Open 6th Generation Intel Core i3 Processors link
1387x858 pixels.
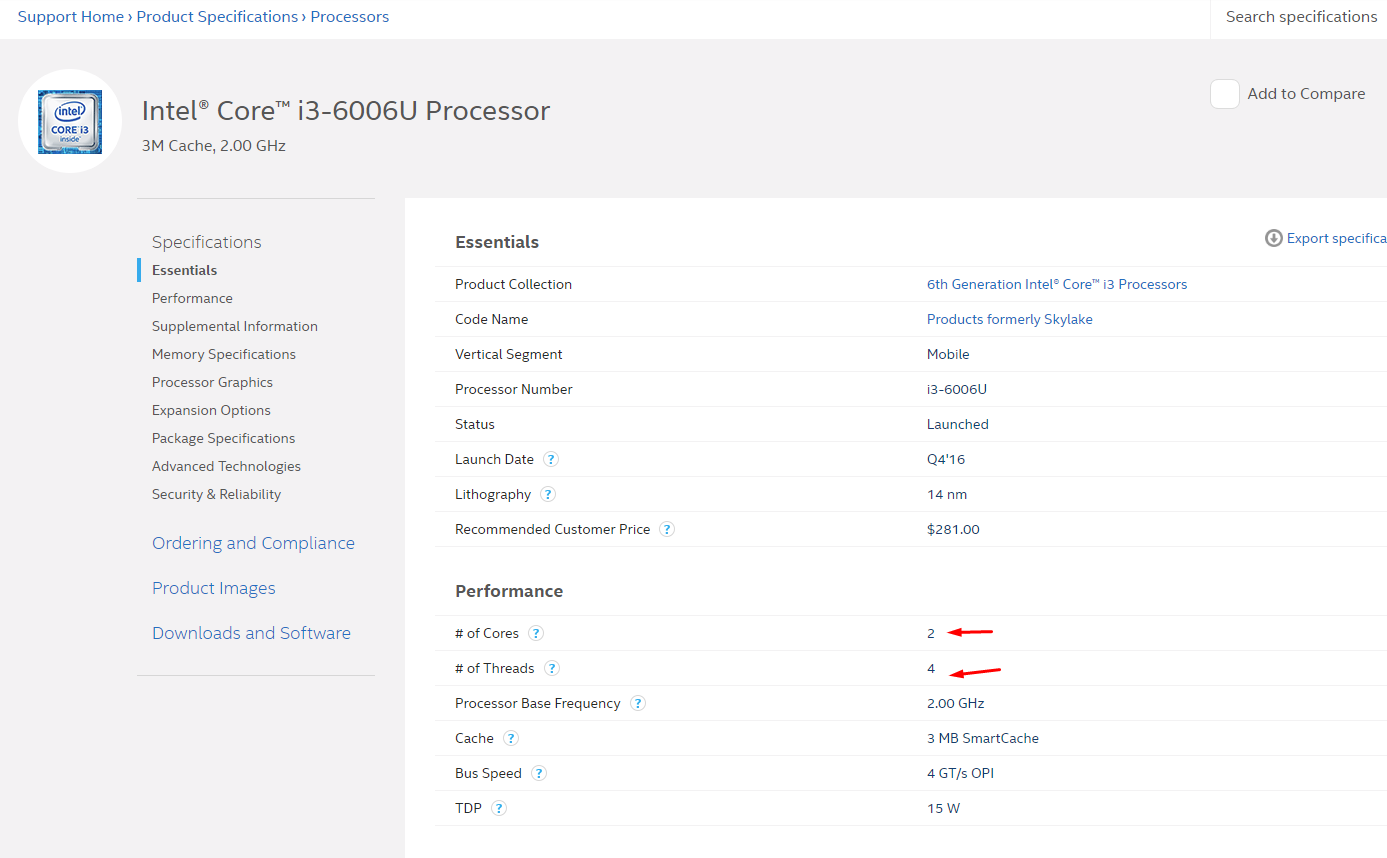(1057, 284)
